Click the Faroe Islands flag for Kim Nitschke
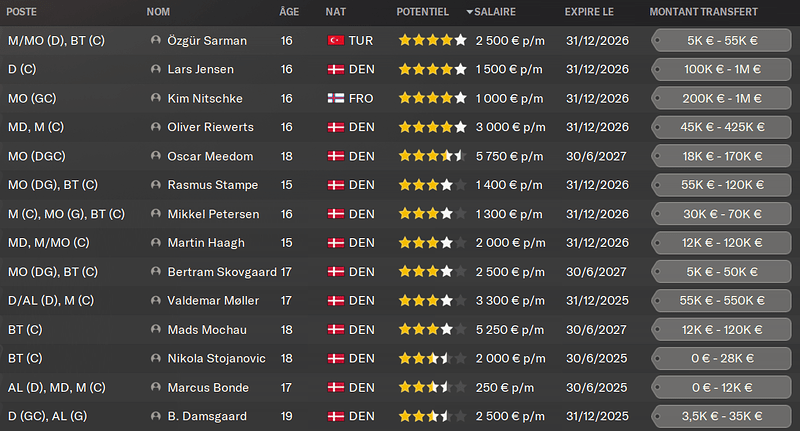 pyautogui.click(x=336, y=98)
